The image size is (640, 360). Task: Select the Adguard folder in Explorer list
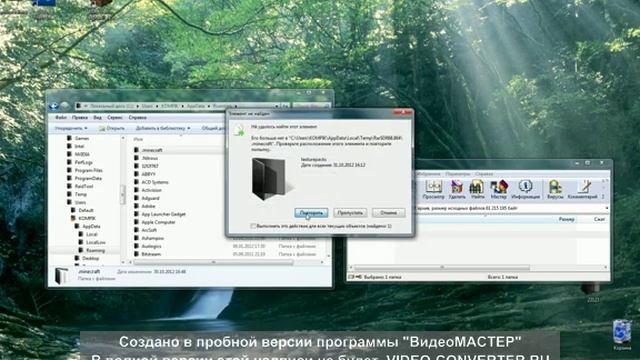(x=147, y=198)
